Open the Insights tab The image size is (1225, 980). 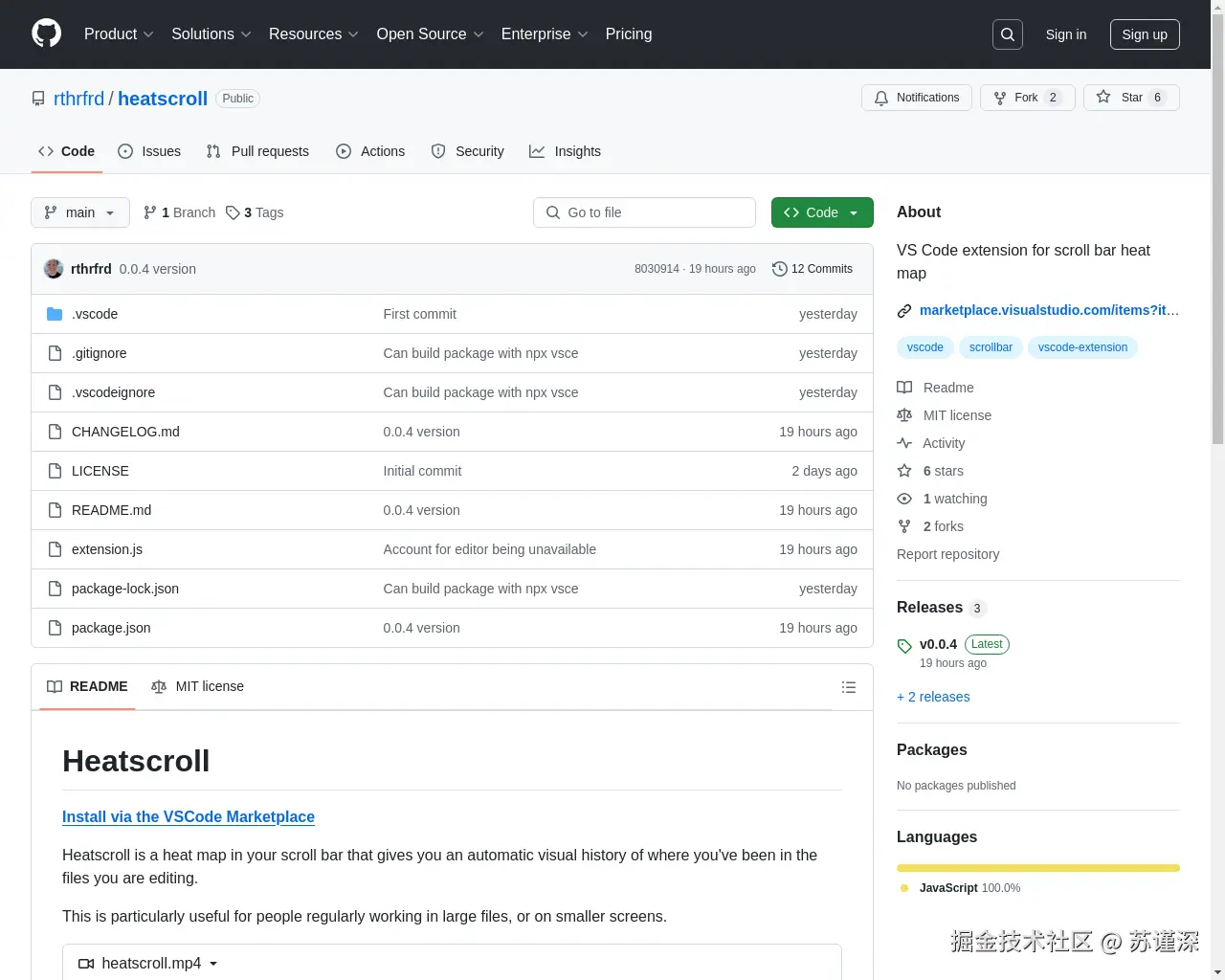pos(566,151)
